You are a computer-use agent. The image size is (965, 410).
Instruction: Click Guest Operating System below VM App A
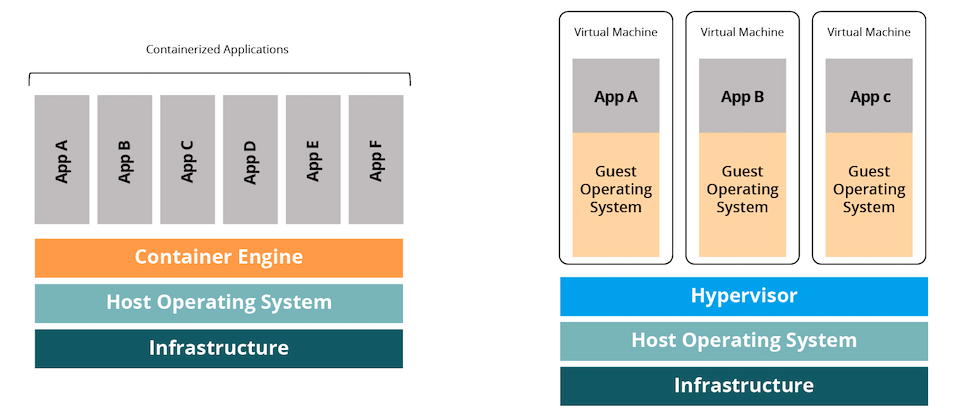tap(616, 190)
